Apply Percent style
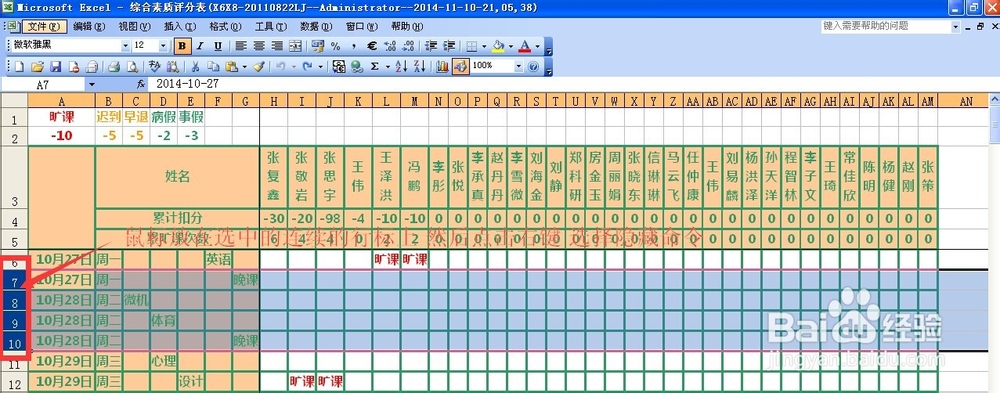 335,46
